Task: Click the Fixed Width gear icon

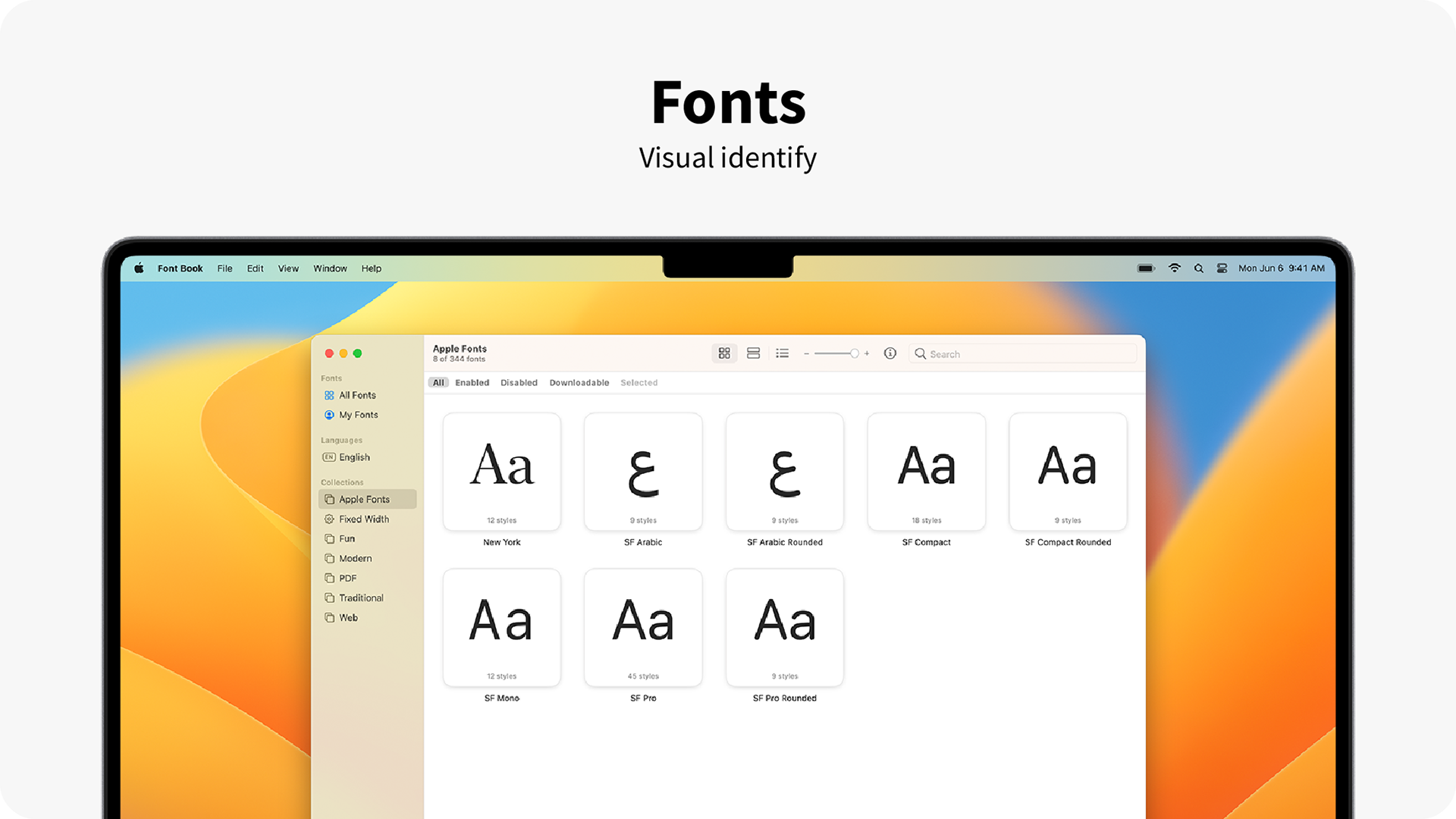Action: (x=329, y=519)
